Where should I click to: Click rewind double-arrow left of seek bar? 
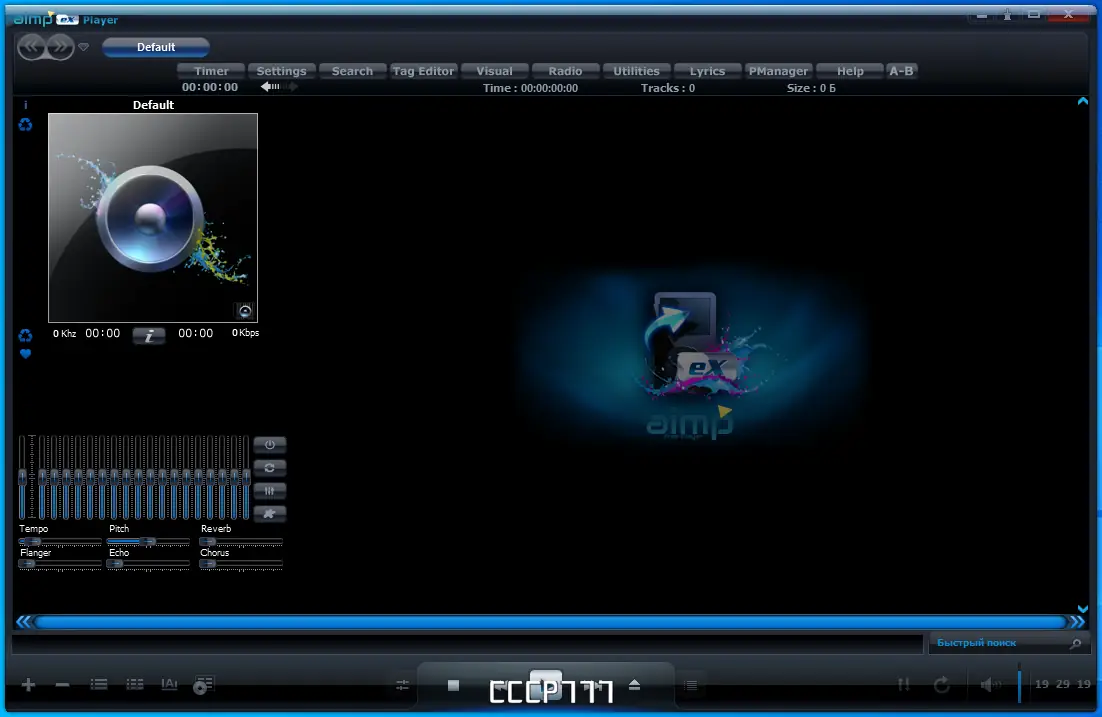pyautogui.click(x=24, y=621)
